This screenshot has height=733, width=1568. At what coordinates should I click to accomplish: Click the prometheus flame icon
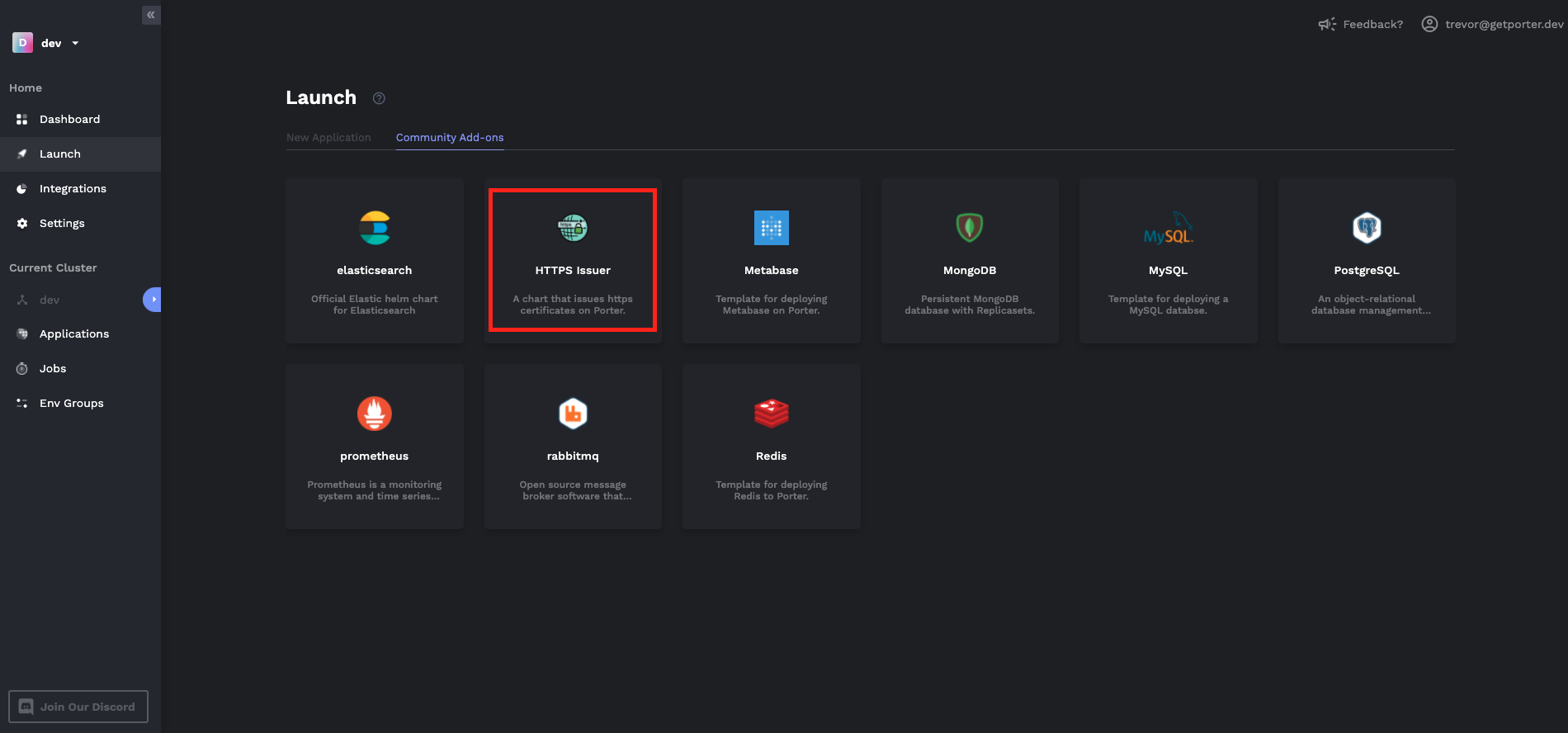pyautogui.click(x=375, y=414)
